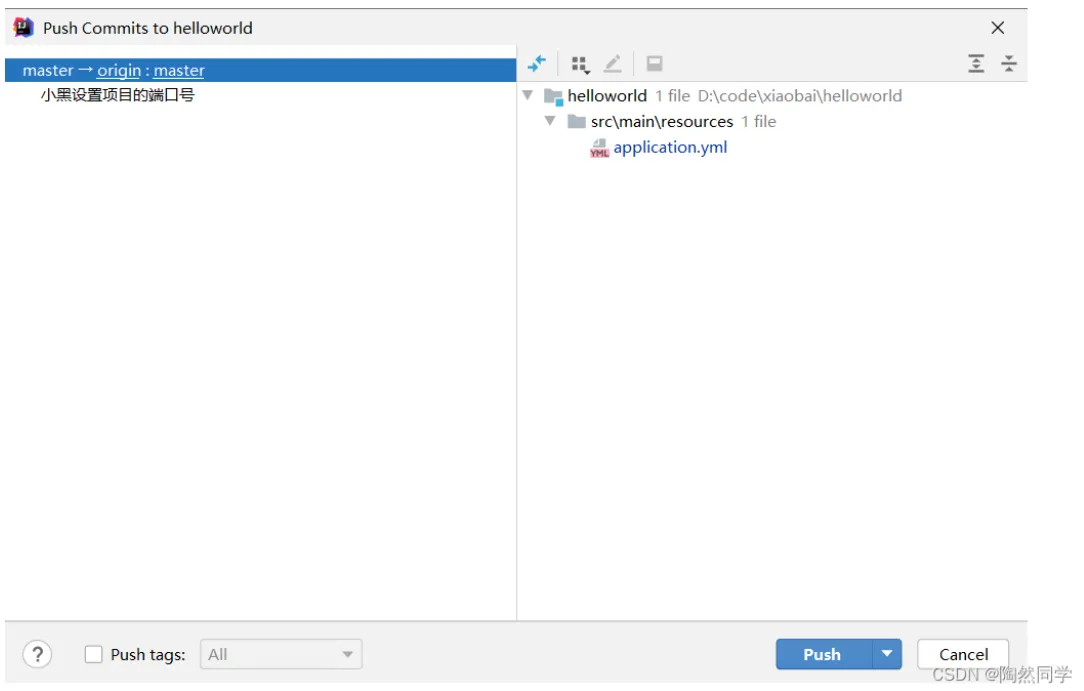The width and height of the screenshot is (1084, 691).
Task: Collapse the src\main\resources tree node
Action: 550,121
